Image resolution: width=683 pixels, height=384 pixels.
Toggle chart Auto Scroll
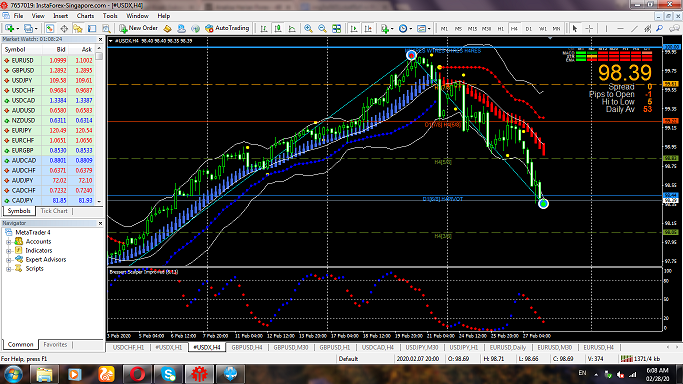pyautogui.click(x=354, y=28)
